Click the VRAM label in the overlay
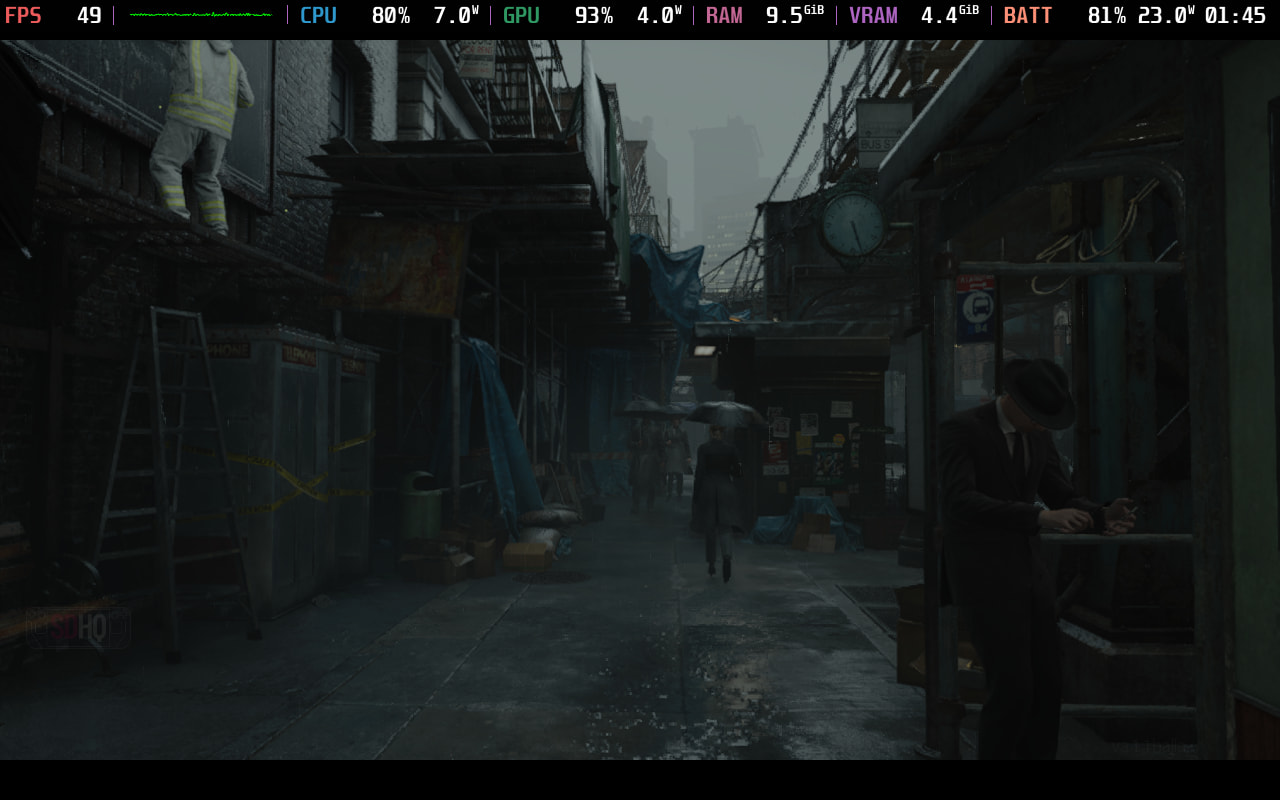The width and height of the screenshot is (1280, 800). 873,16
